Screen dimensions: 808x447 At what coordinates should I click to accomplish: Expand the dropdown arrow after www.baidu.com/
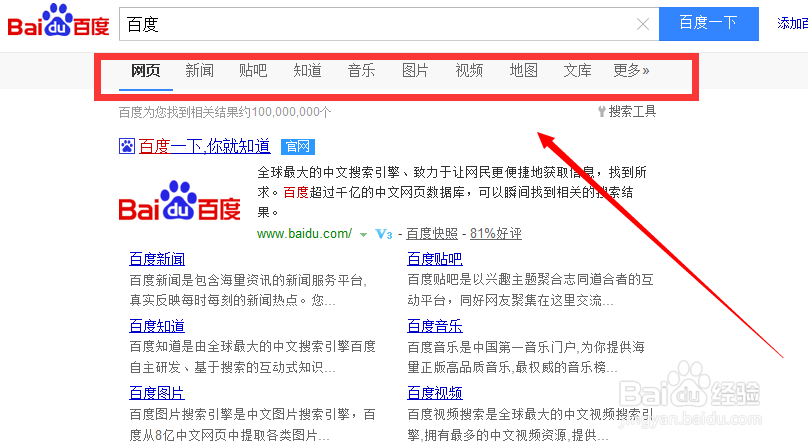(363, 235)
